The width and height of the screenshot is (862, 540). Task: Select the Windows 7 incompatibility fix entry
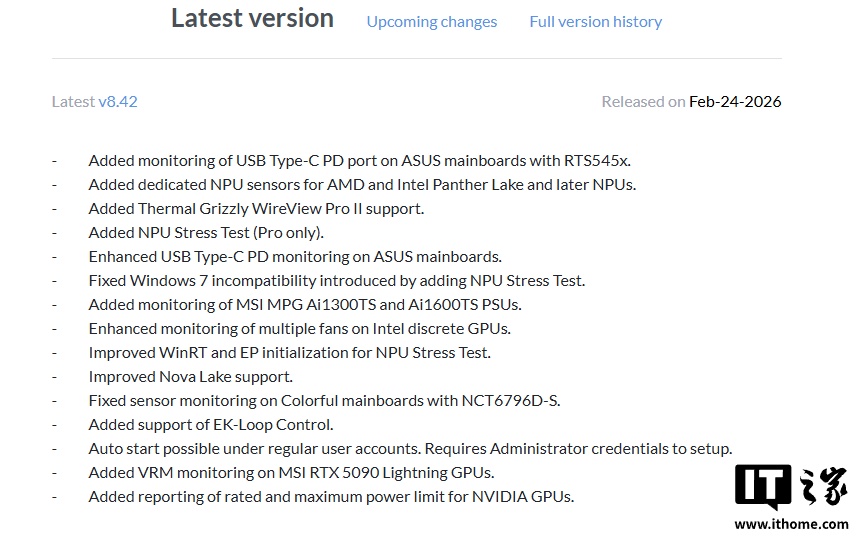(336, 280)
